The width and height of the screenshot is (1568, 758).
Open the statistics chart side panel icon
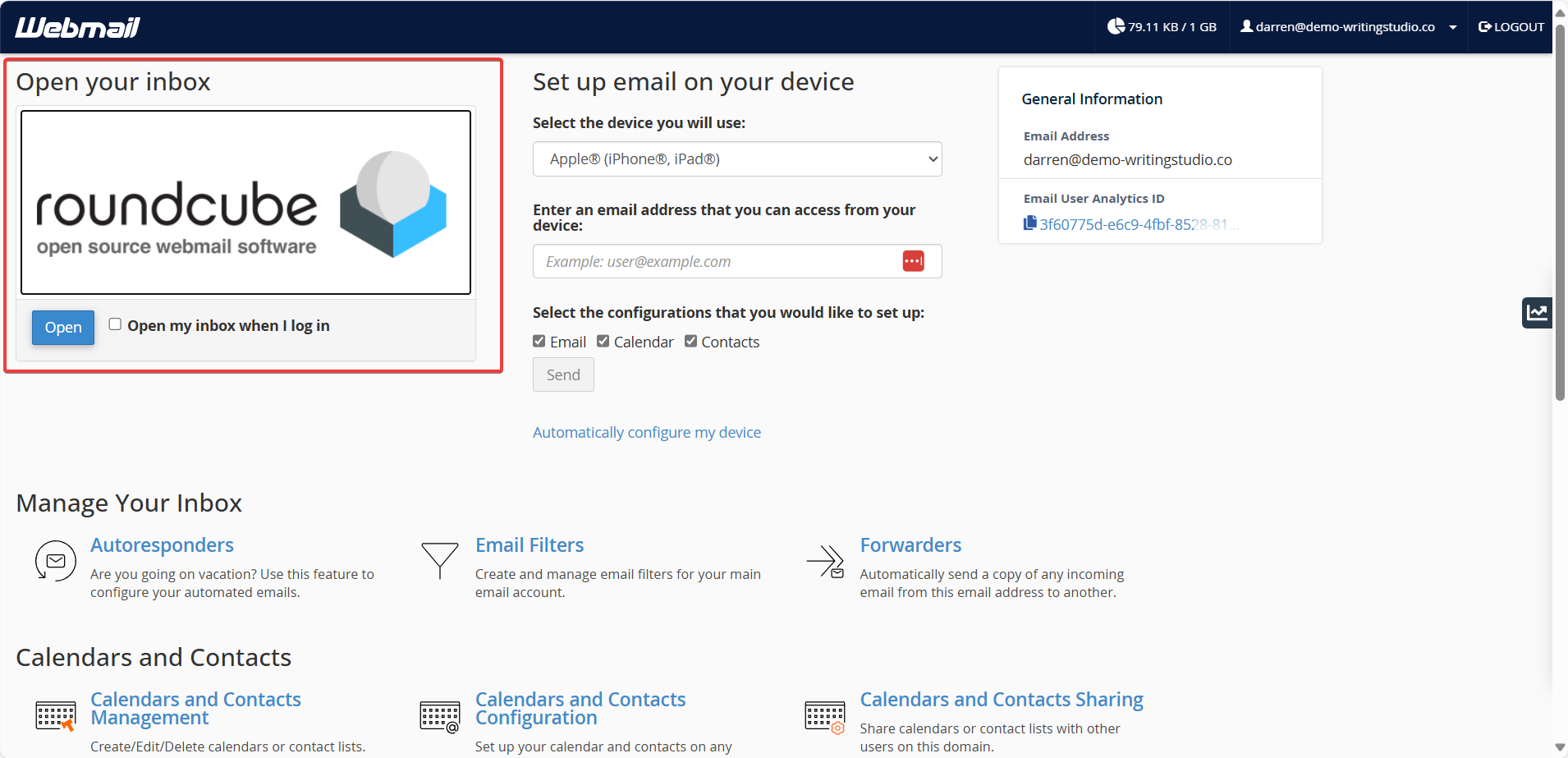(1537, 313)
